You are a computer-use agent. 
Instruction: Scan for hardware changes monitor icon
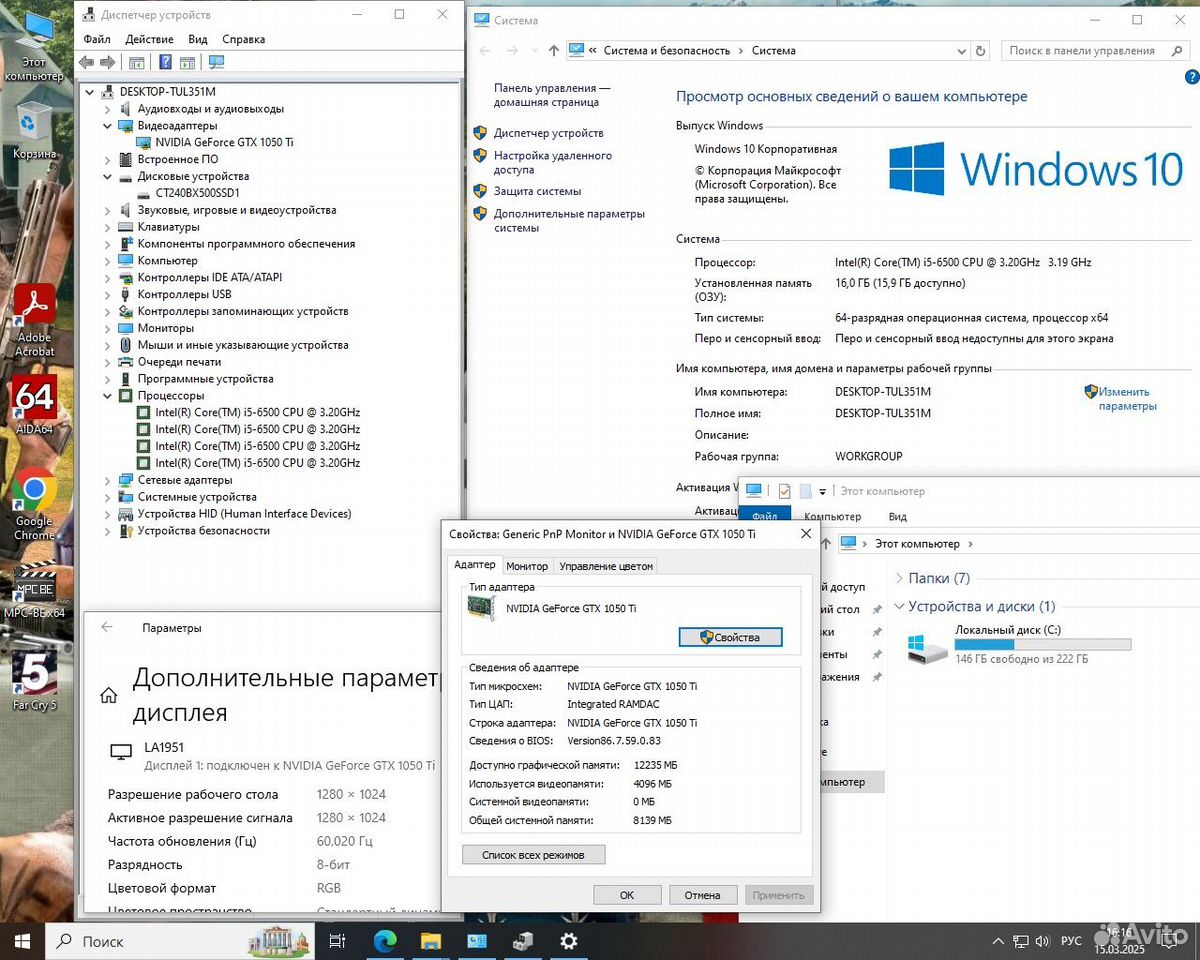click(216, 62)
